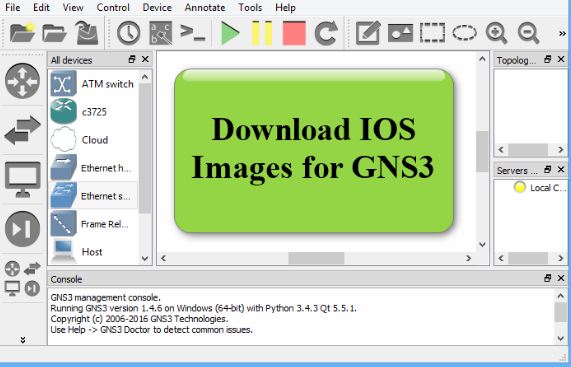571x367 pixels.
Task: Click the Open project folder icon
Action: [54, 33]
